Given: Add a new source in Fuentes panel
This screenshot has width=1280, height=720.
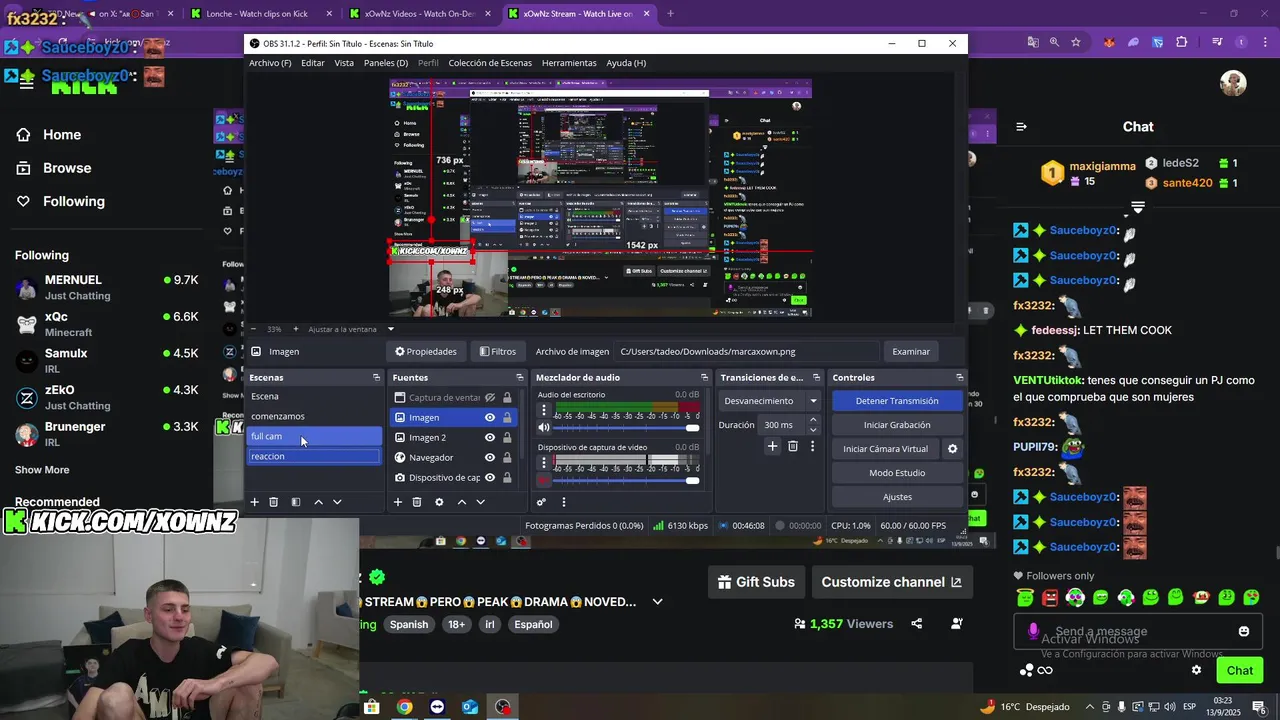Looking at the screenshot, I should [397, 502].
